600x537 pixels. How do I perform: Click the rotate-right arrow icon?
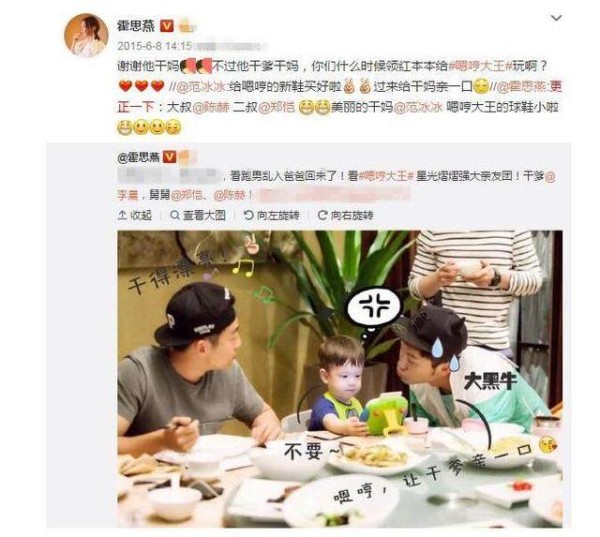click(x=323, y=215)
